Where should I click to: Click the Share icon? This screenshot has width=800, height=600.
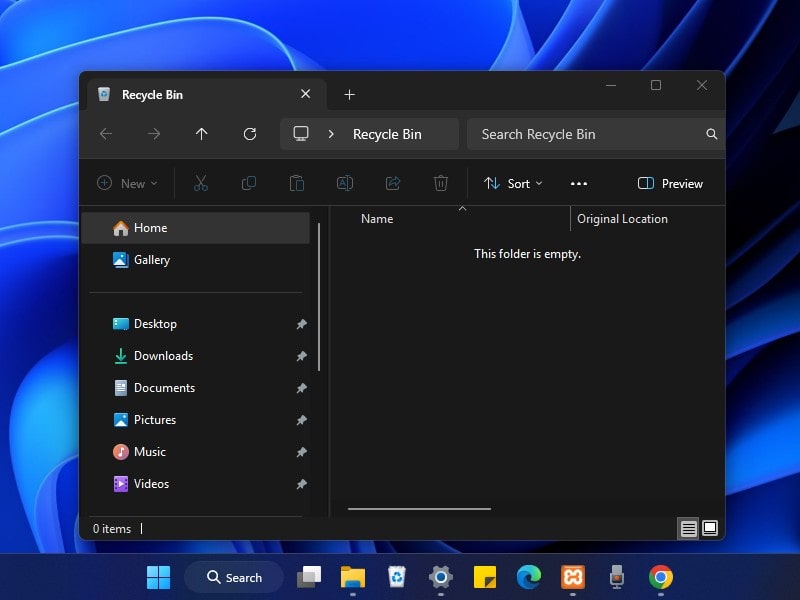(x=393, y=183)
